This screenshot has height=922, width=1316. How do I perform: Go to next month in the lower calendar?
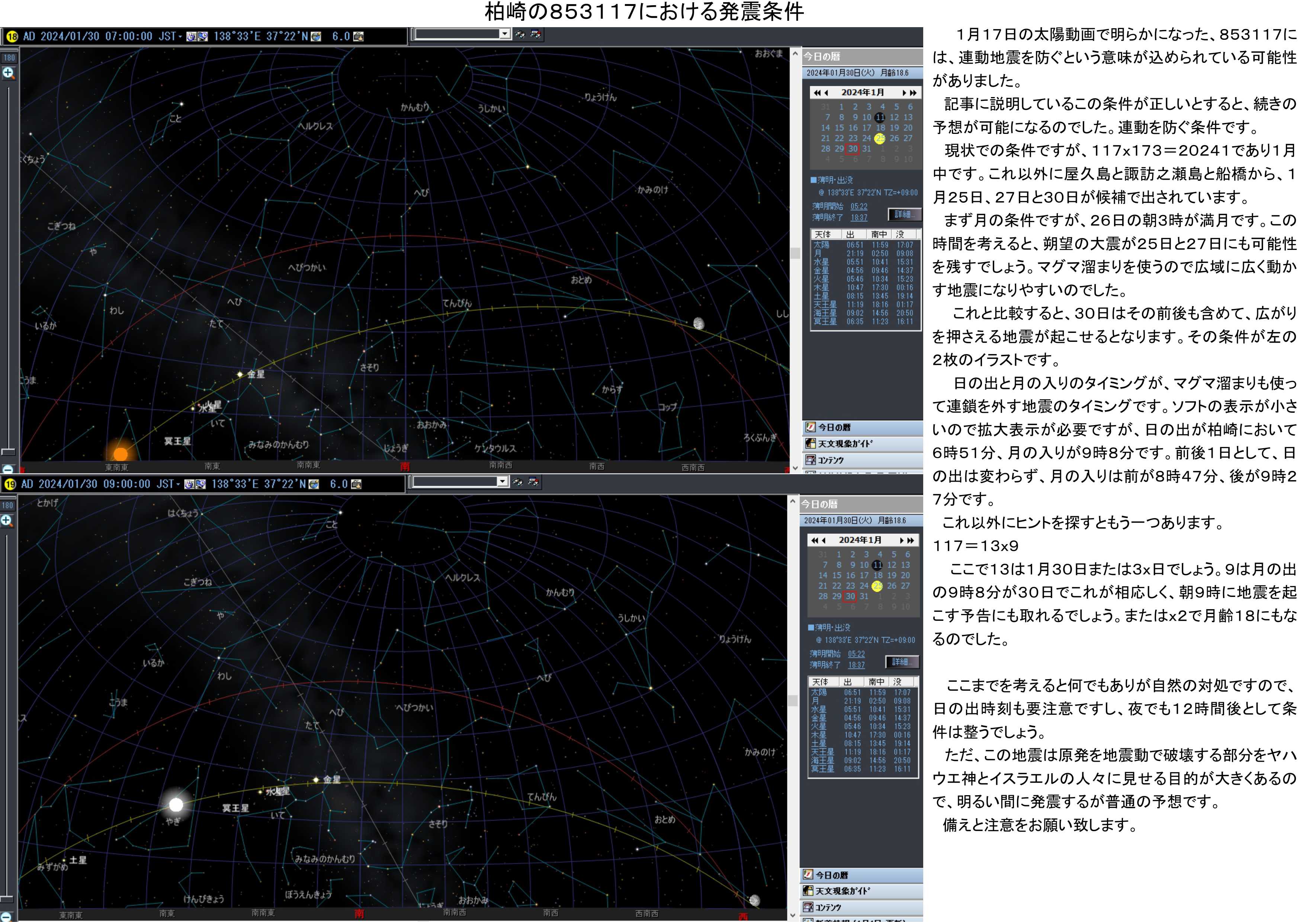pos(902,540)
